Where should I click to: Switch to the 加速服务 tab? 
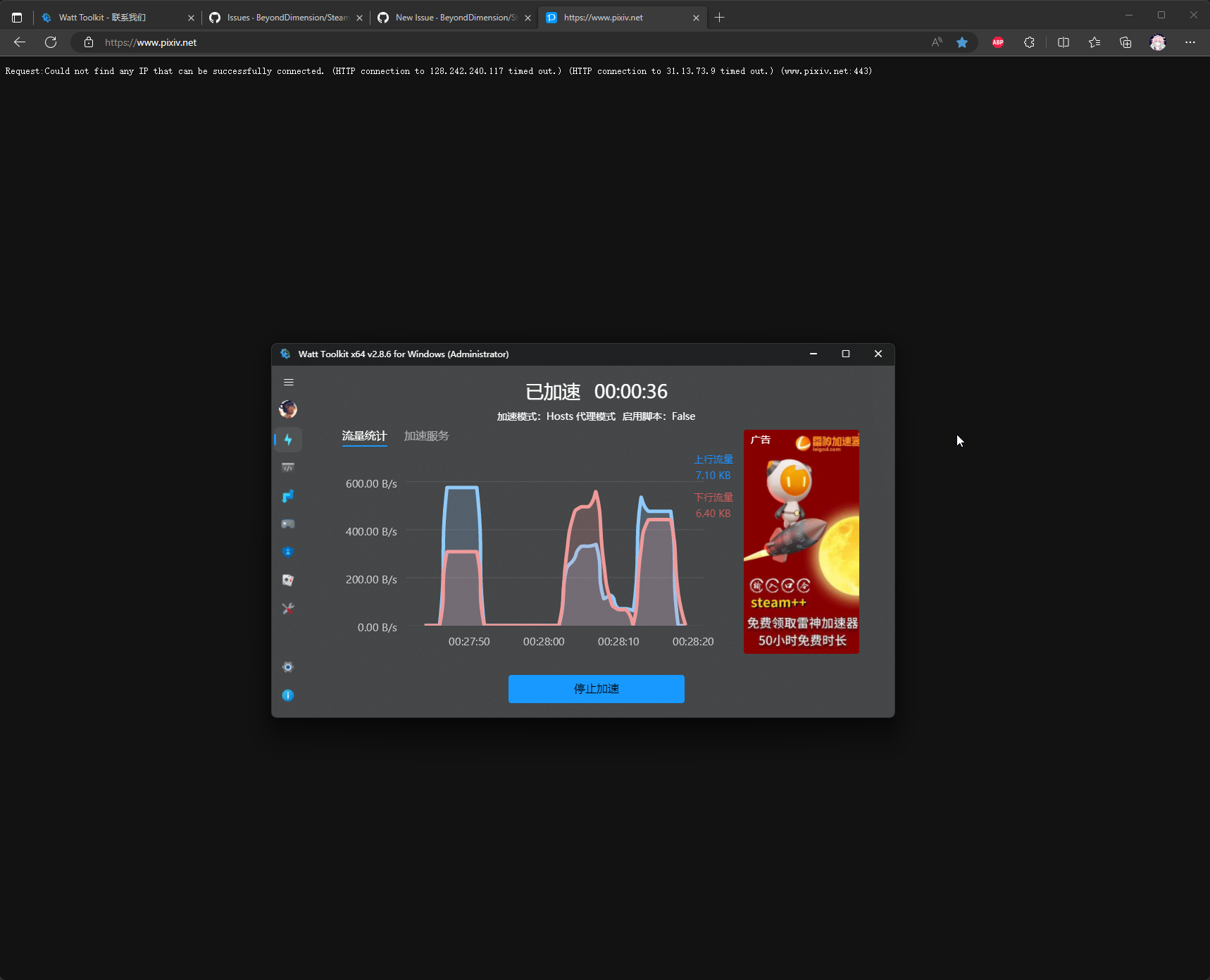425,435
